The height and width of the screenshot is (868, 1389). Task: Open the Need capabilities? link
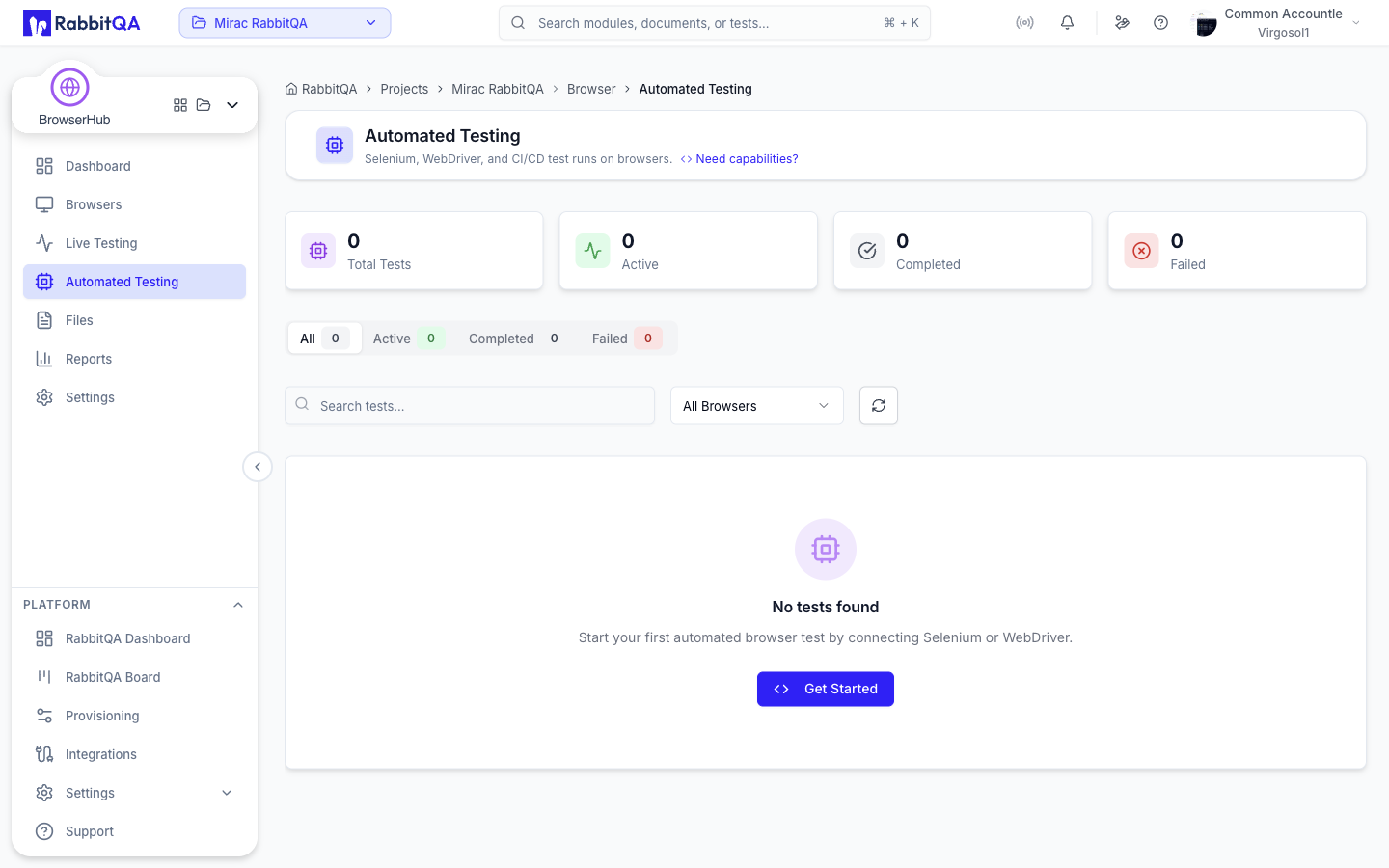(740, 159)
